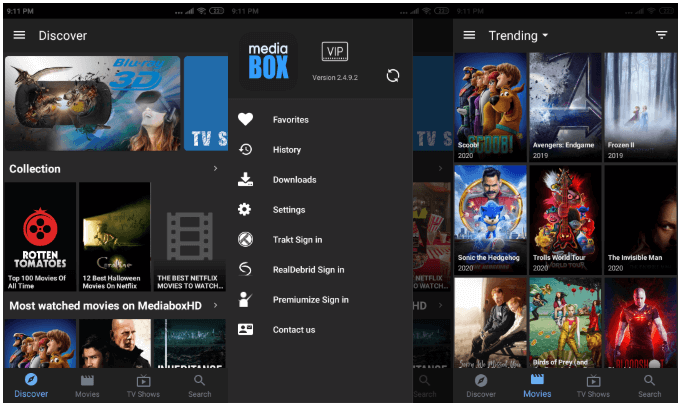This screenshot has width=684, height=409.
Task: Click the Settings gear icon
Action: pos(245,210)
